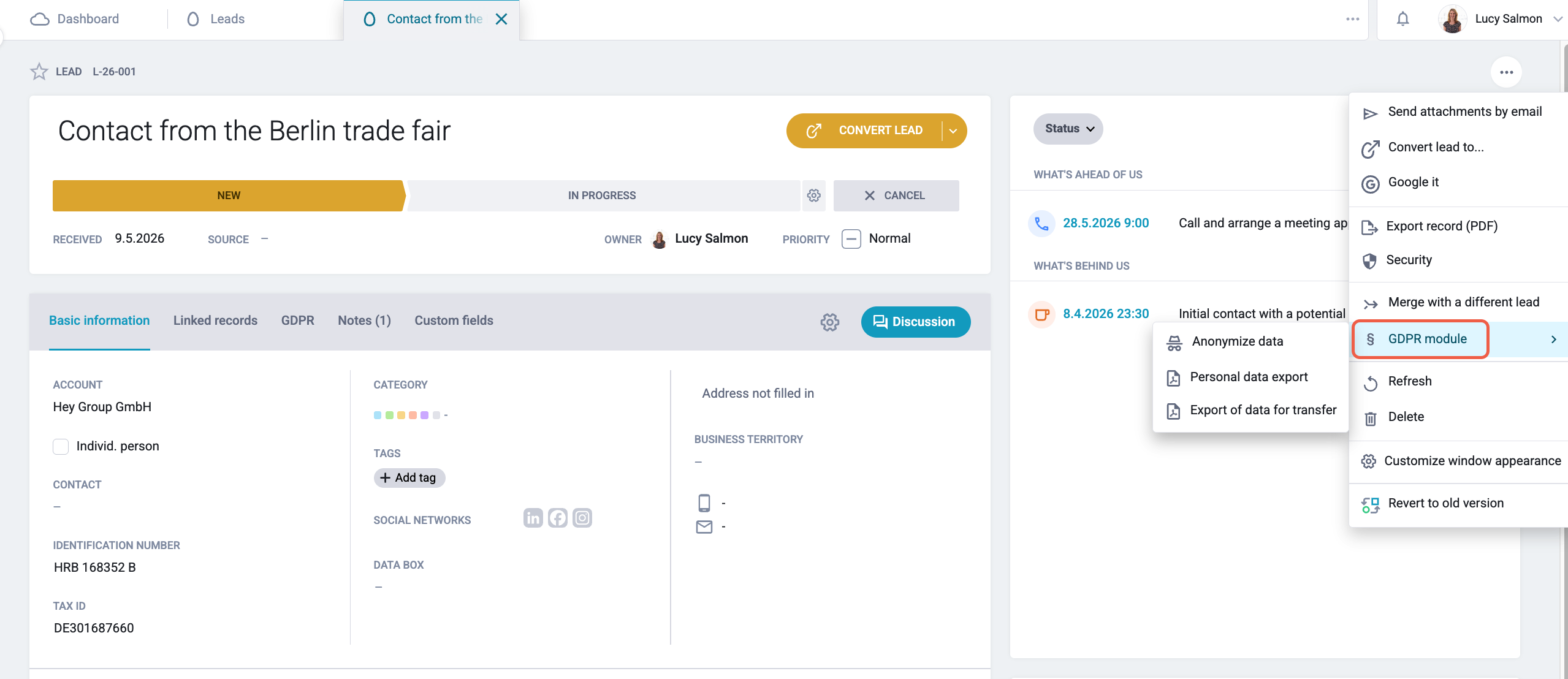The image size is (1568, 679).
Task: Choose Refresh from the menu
Action: pos(1458,381)
